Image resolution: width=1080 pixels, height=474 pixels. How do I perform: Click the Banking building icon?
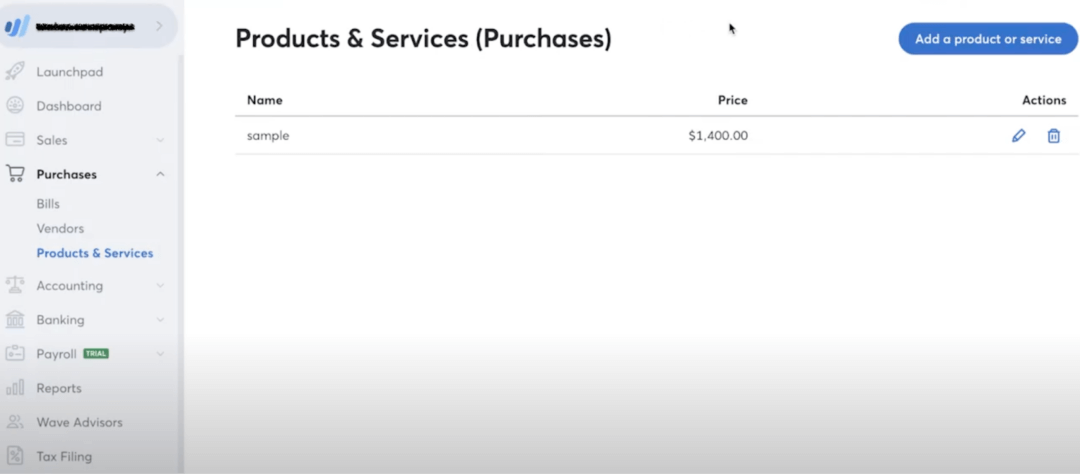15,320
